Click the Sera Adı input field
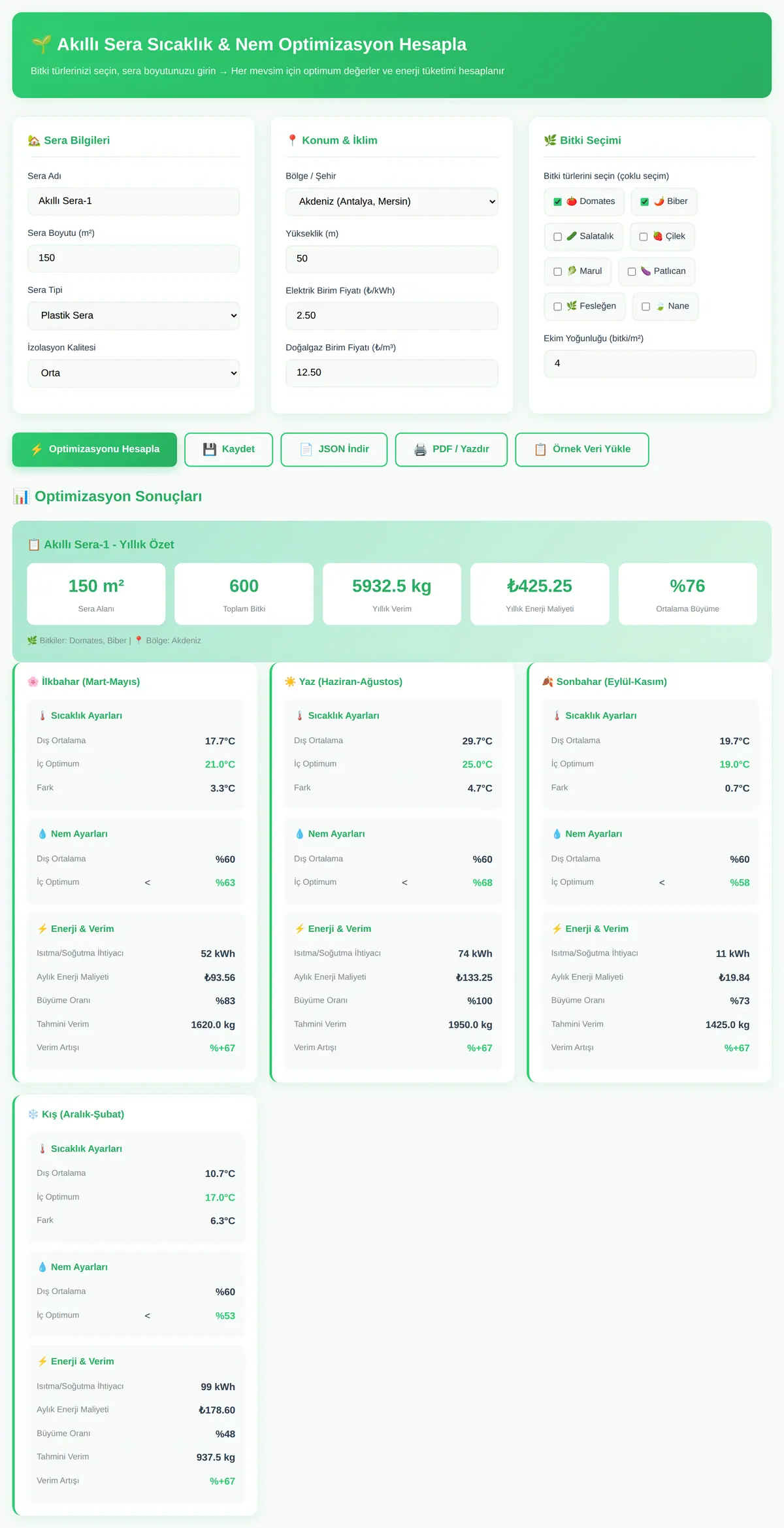The image size is (784, 1528). coord(133,201)
